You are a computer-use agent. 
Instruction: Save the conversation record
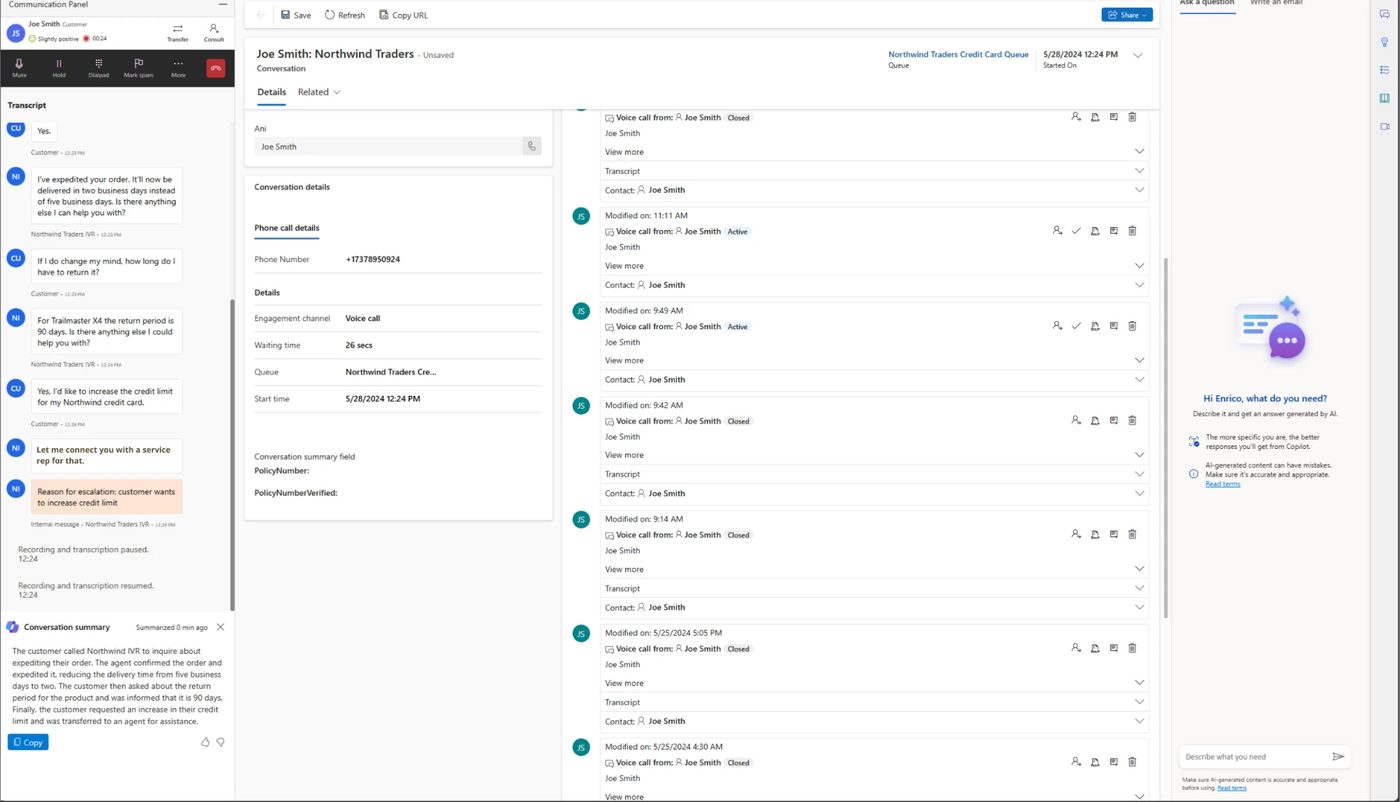click(x=296, y=15)
